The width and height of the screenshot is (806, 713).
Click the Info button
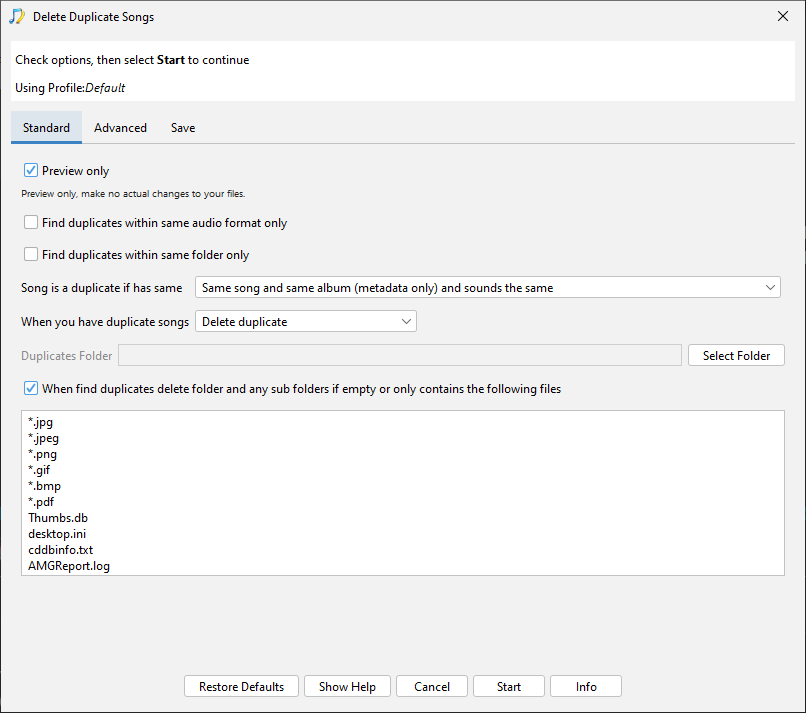point(585,686)
